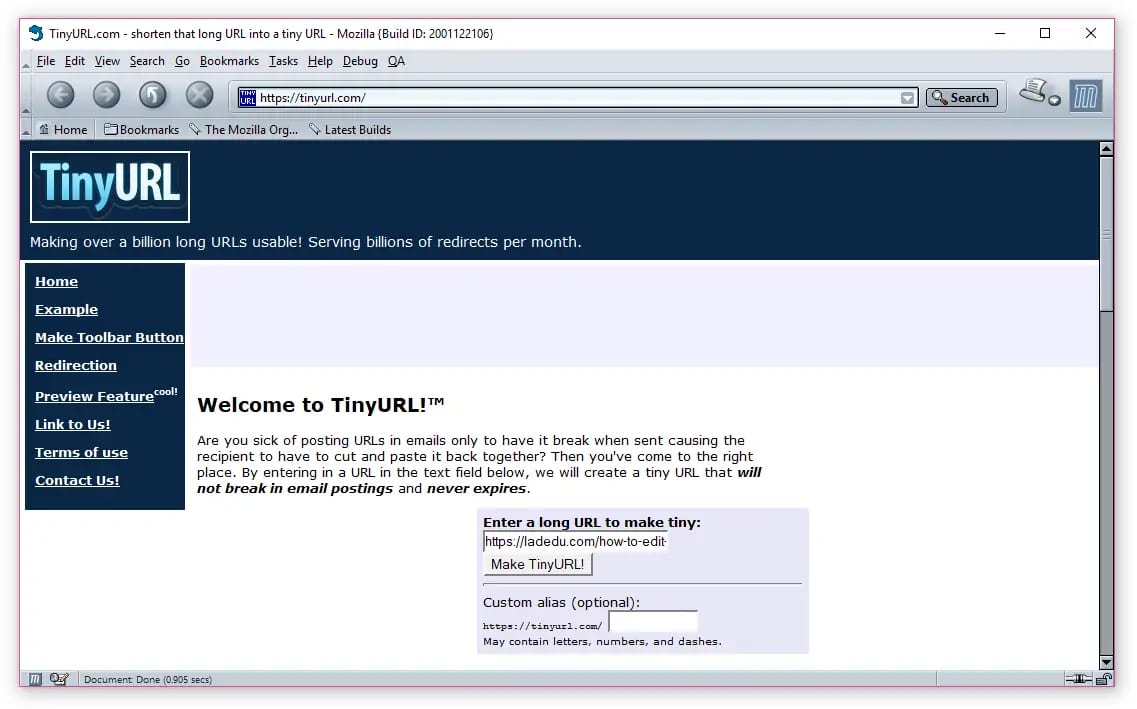Click the vertical scrollbar down arrow

pyautogui.click(x=1106, y=662)
